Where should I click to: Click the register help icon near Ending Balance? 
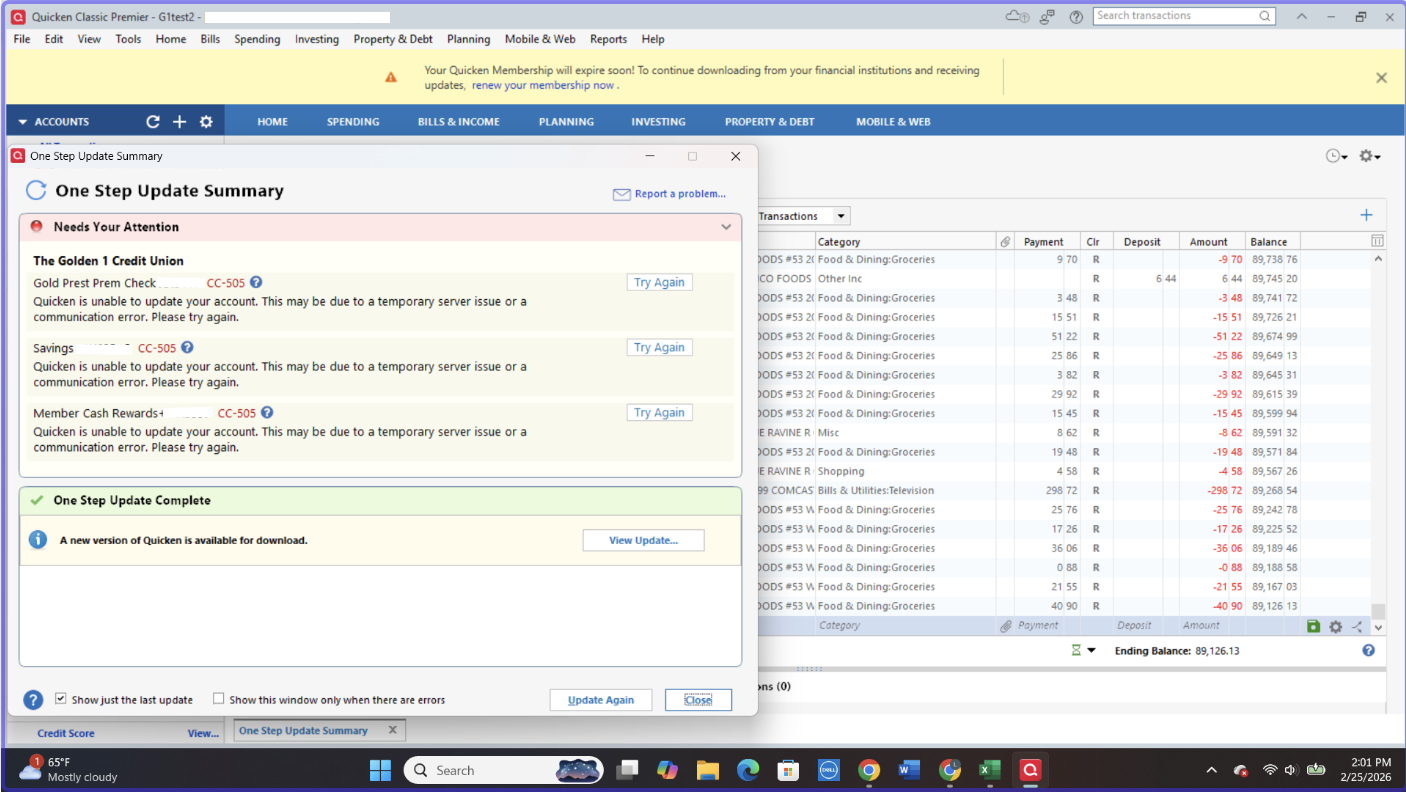[x=1368, y=650]
